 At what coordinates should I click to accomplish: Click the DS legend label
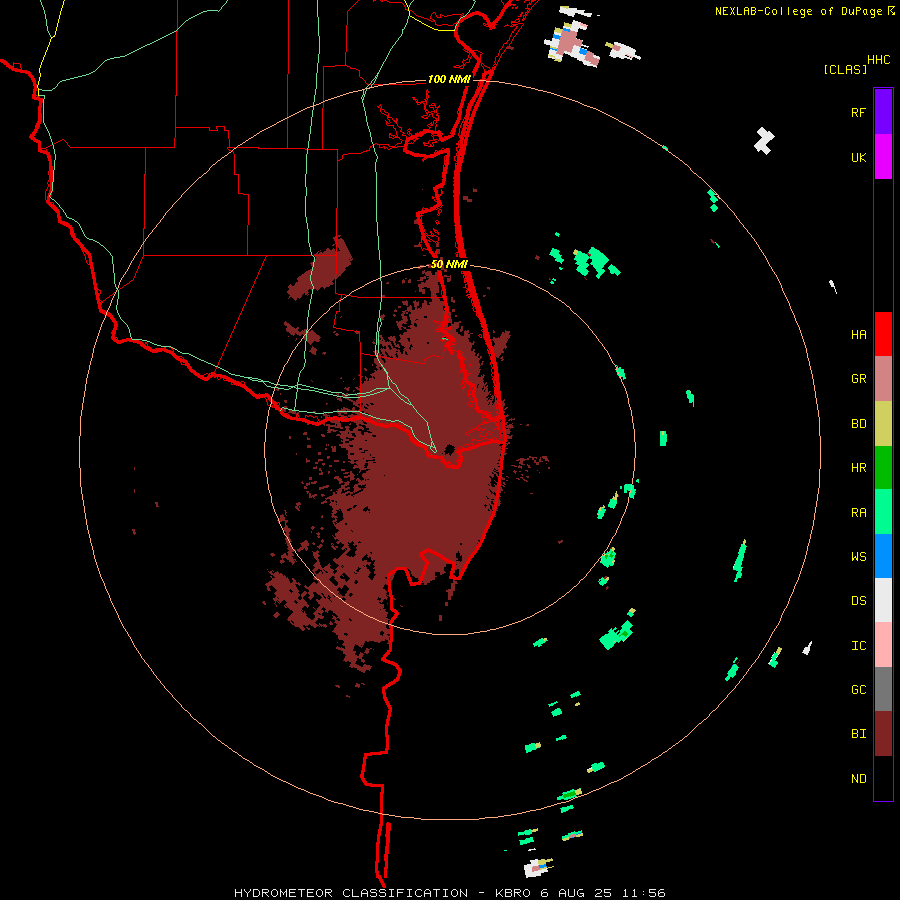tap(858, 600)
